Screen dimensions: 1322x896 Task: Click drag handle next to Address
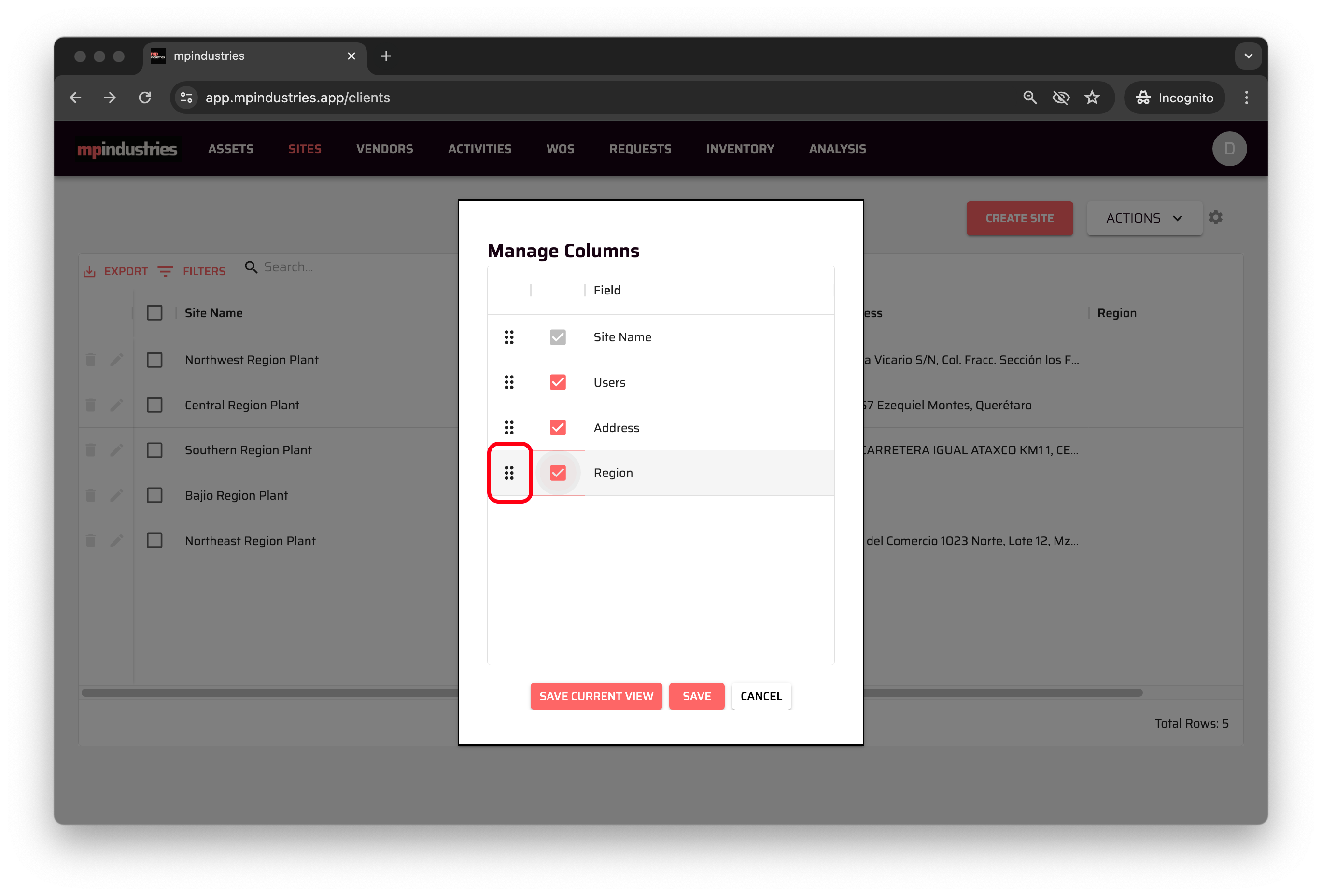click(x=508, y=427)
